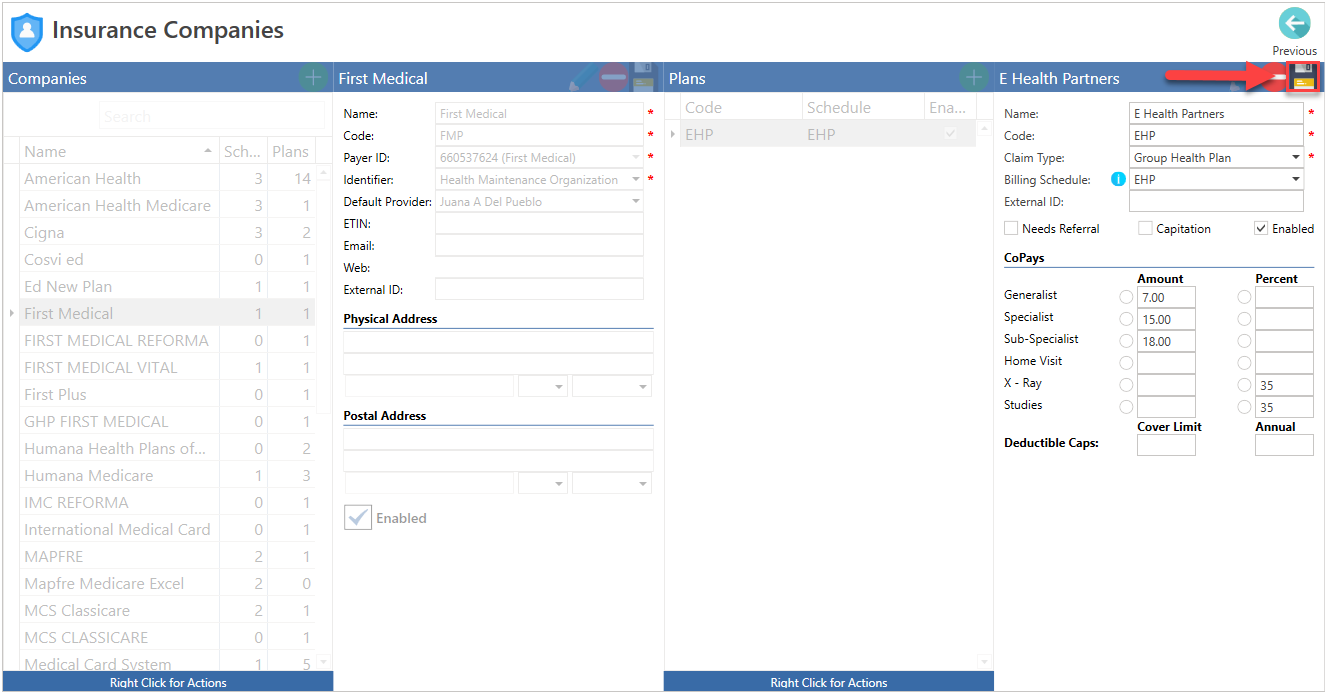
Task: Select the Mapfre Medicare Excel row
Action: pyautogui.click(x=168, y=583)
